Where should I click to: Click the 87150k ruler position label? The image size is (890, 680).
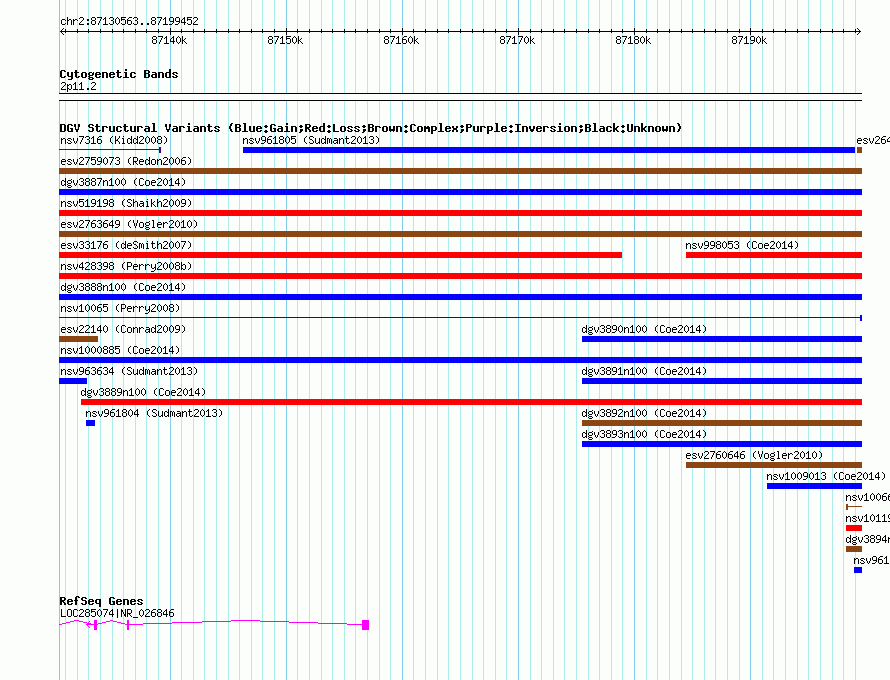285,40
